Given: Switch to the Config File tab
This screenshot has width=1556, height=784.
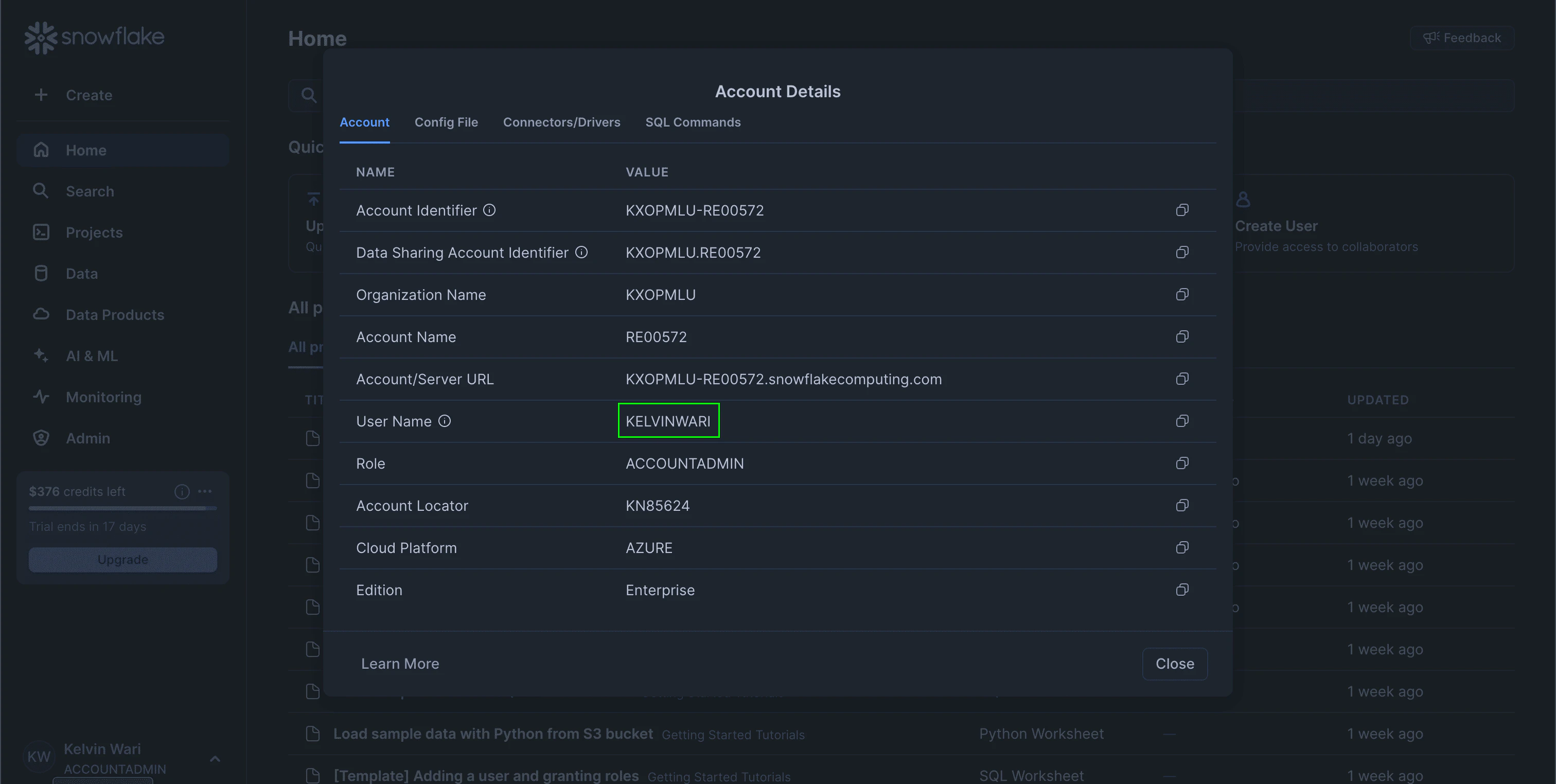Looking at the screenshot, I should pyautogui.click(x=446, y=122).
